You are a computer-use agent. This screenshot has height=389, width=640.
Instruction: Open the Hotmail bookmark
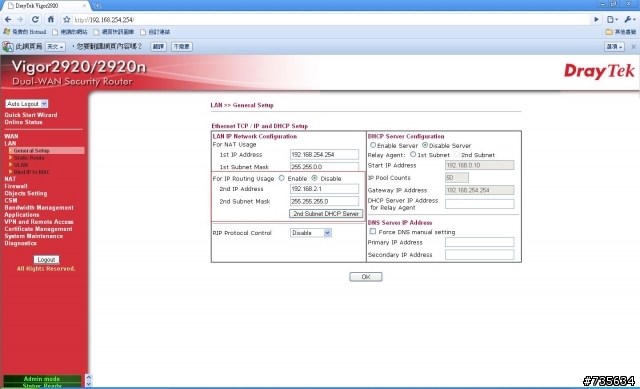tap(25, 32)
